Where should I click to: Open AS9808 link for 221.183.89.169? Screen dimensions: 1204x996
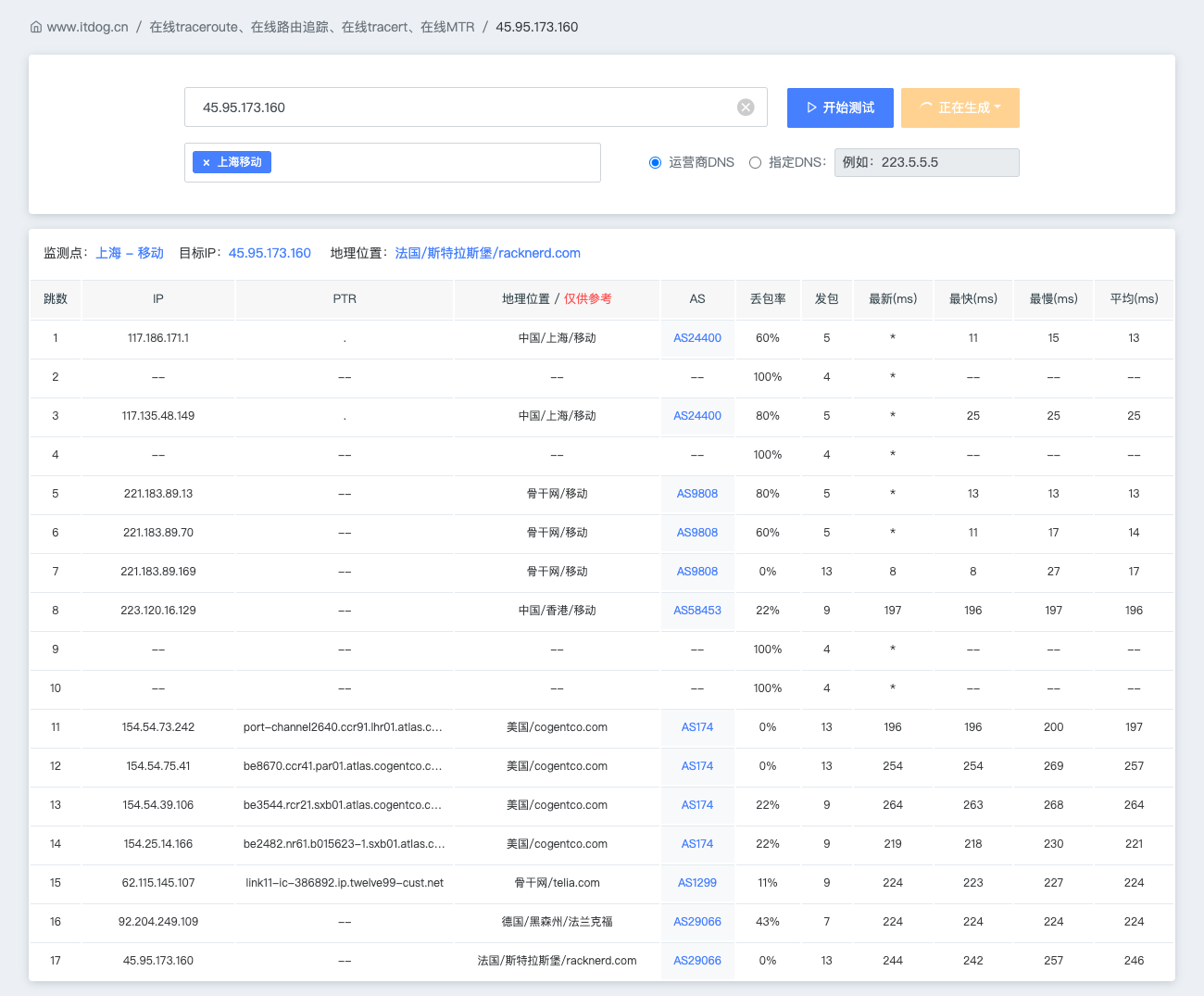pos(697,572)
